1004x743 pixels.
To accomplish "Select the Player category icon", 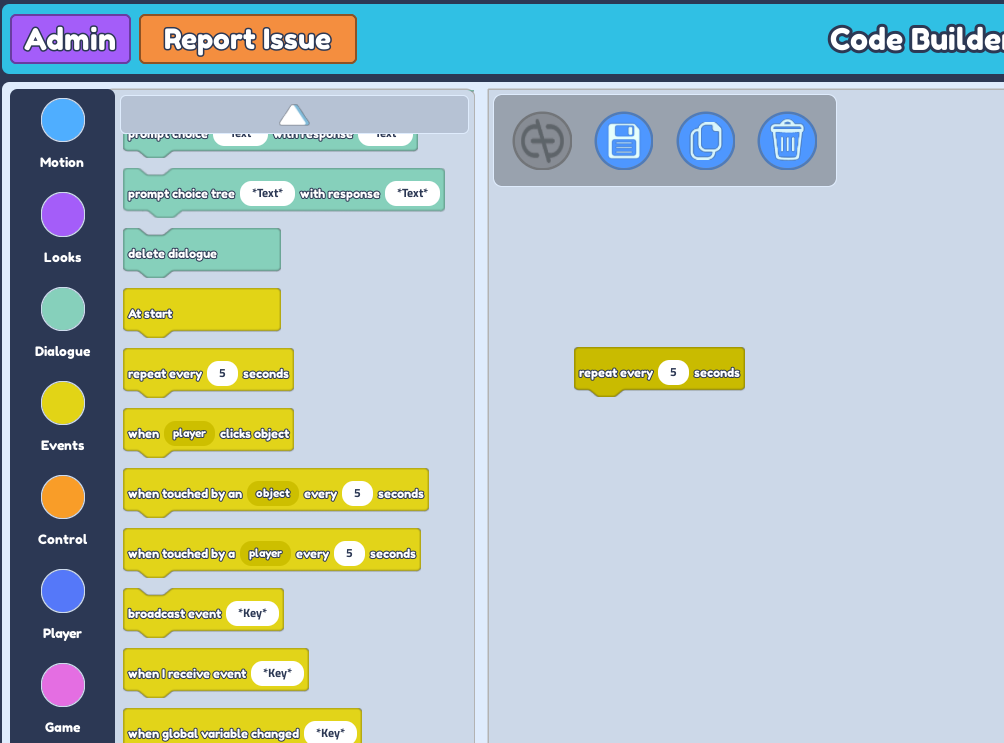I will click(62, 591).
